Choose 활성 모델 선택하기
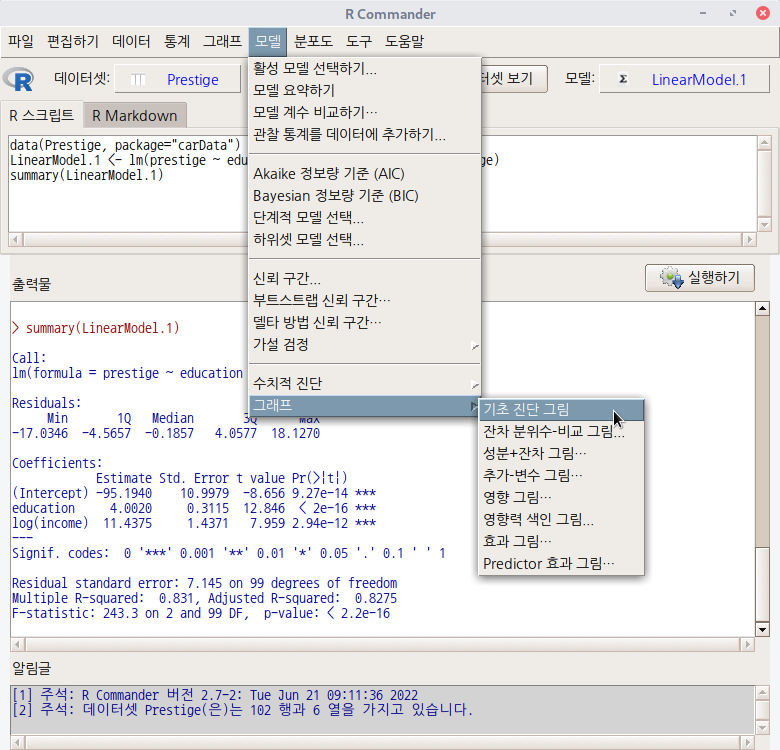Image resolution: width=780 pixels, height=750 pixels. point(365,68)
